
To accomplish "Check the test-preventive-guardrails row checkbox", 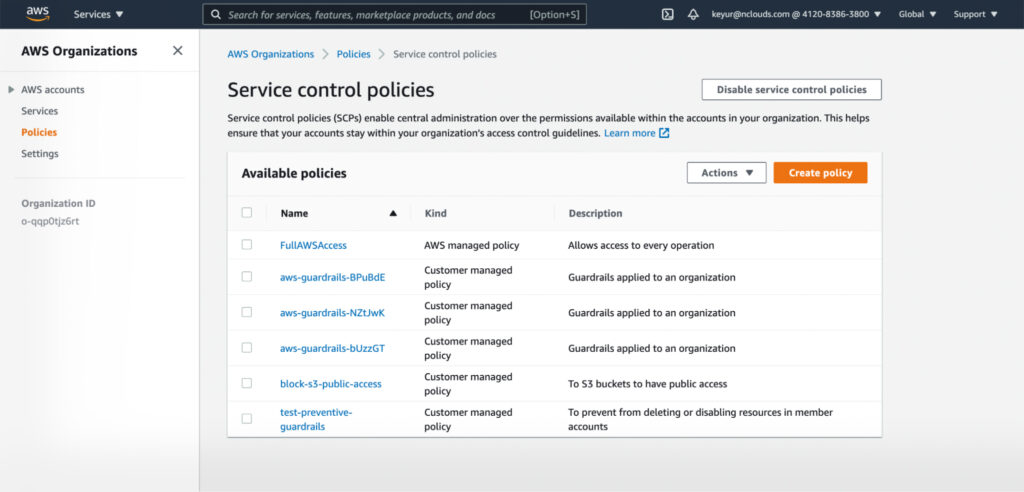I will [x=247, y=418].
